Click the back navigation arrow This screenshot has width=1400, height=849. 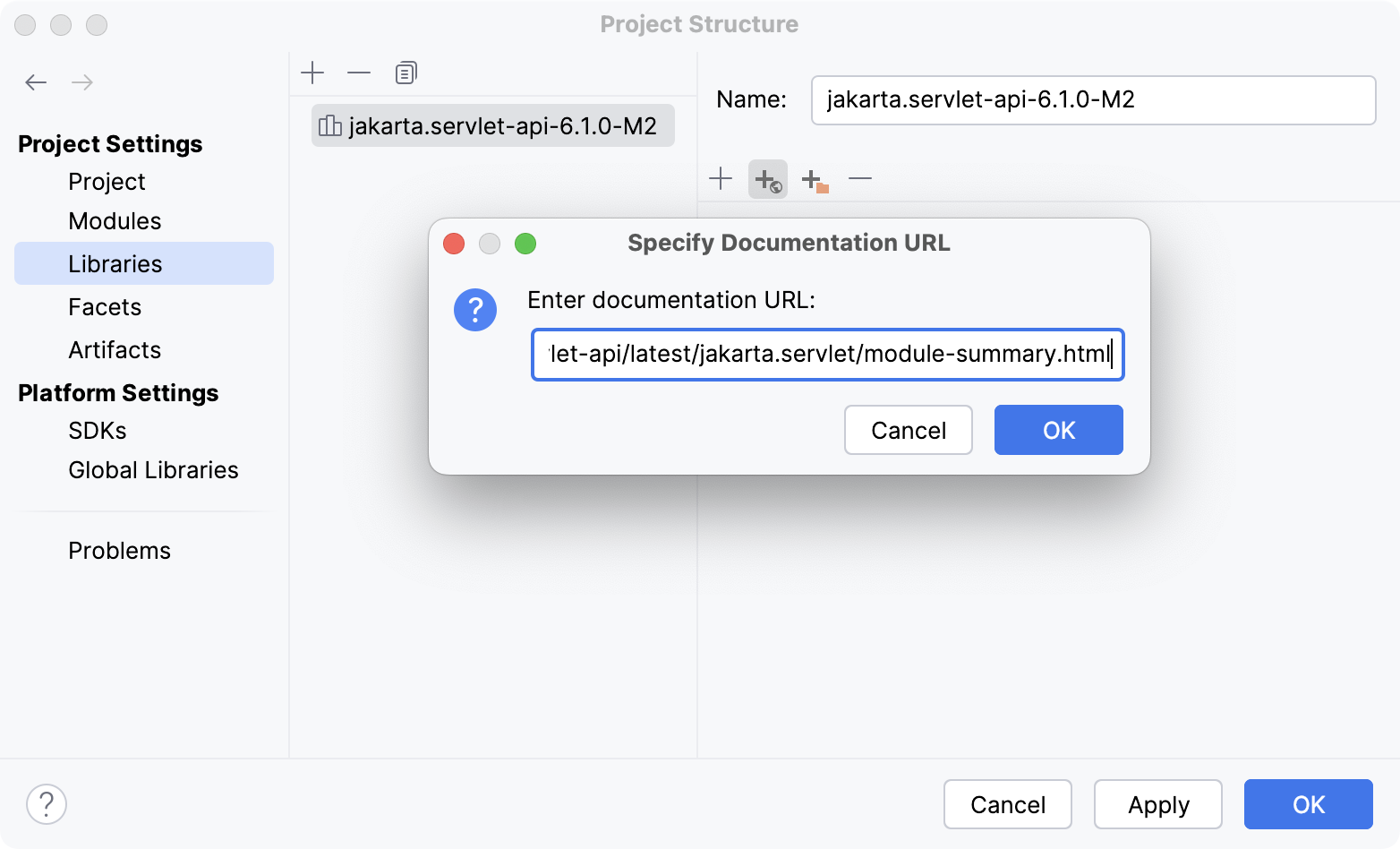click(x=36, y=81)
